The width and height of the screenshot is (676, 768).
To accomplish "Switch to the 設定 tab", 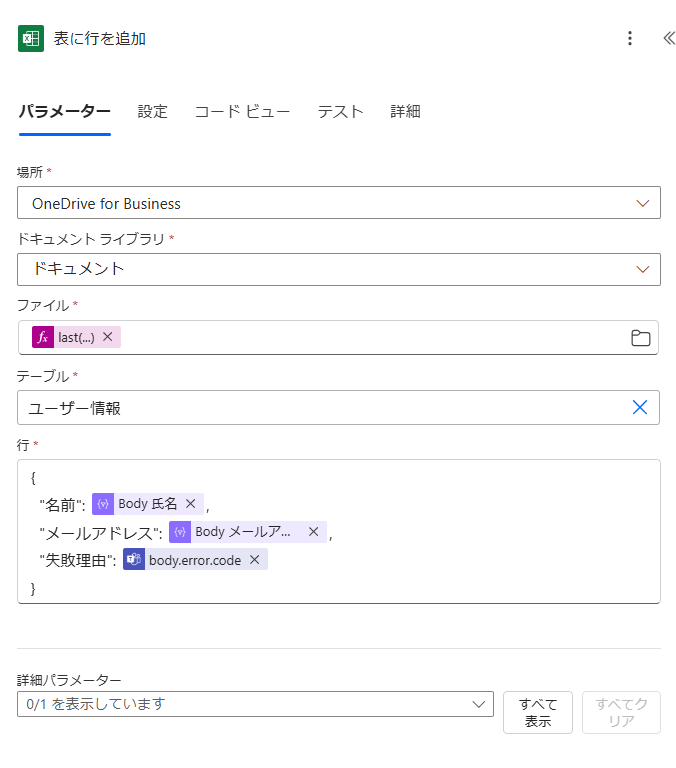I will (152, 112).
